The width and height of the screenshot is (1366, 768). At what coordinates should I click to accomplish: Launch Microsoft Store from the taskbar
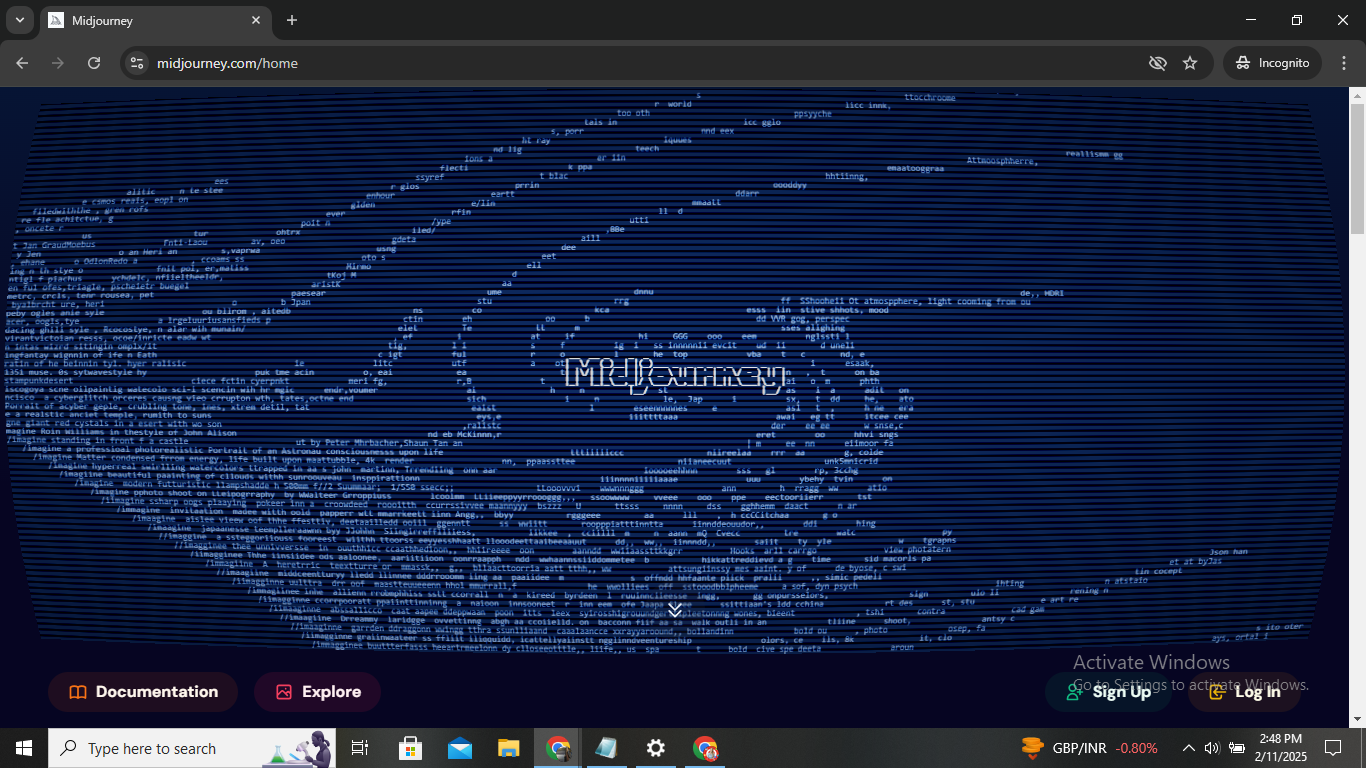410,748
